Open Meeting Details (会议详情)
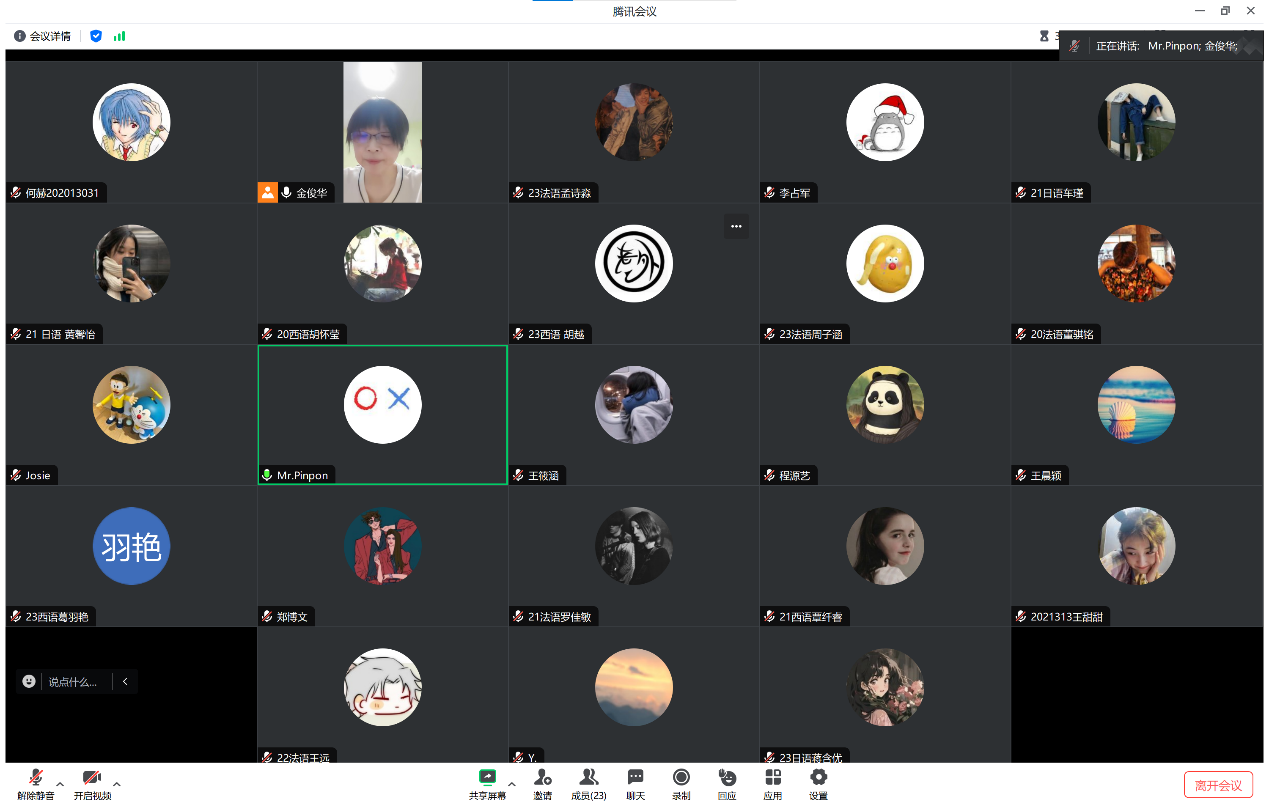The height and width of the screenshot is (810, 1269). (x=42, y=36)
